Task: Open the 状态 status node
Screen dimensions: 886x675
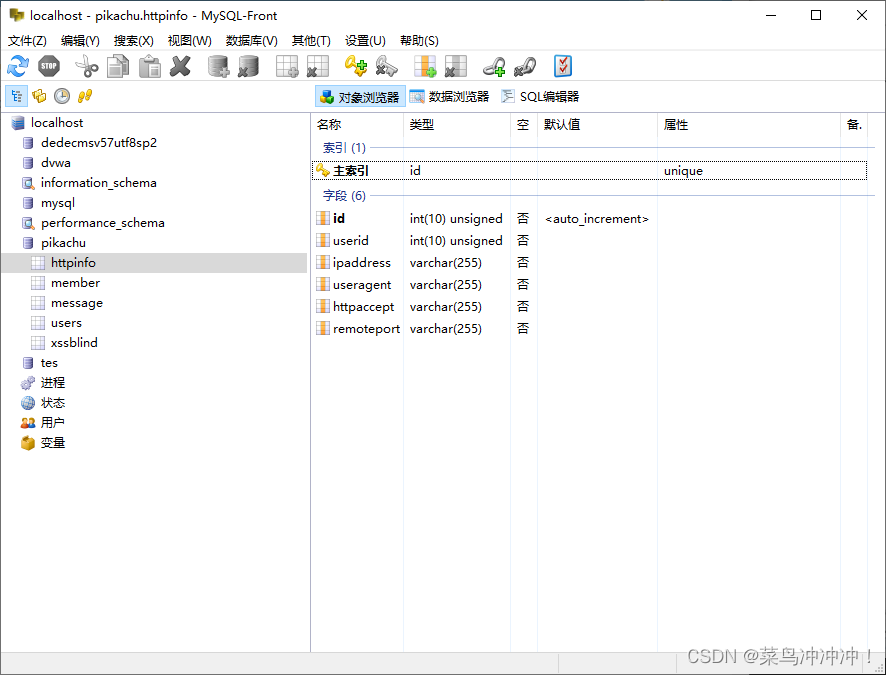Action: point(53,403)
